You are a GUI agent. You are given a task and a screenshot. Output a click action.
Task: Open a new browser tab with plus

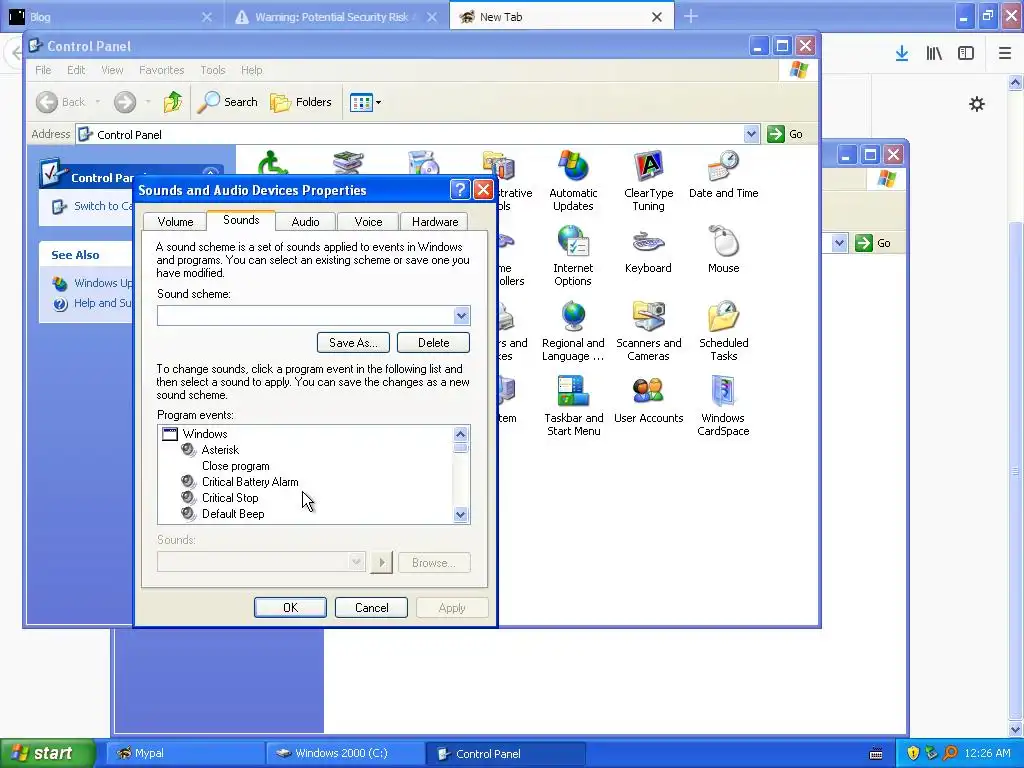[691, 16]
